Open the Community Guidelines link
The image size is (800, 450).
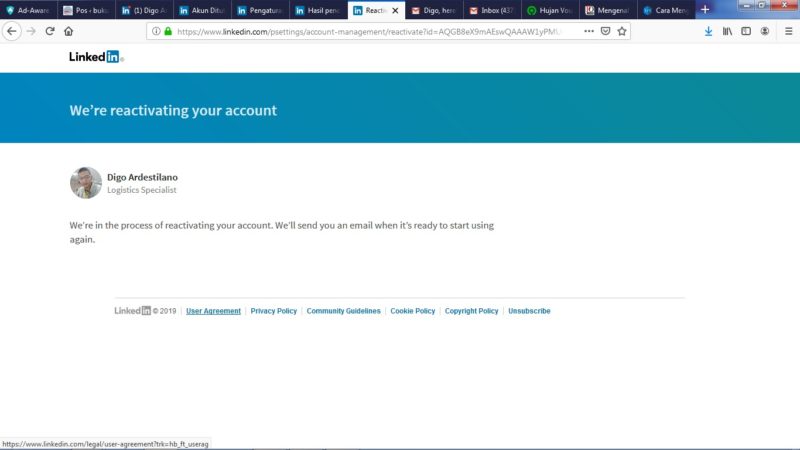pos(343,311)
